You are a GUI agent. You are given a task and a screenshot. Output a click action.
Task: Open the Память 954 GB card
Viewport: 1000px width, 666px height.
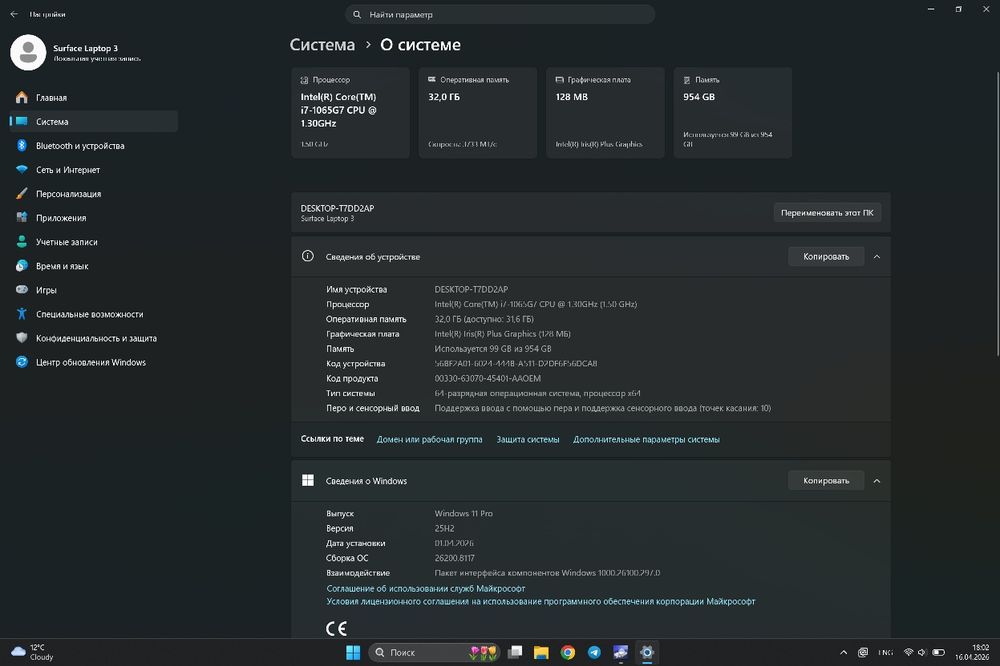coord(733,112)
